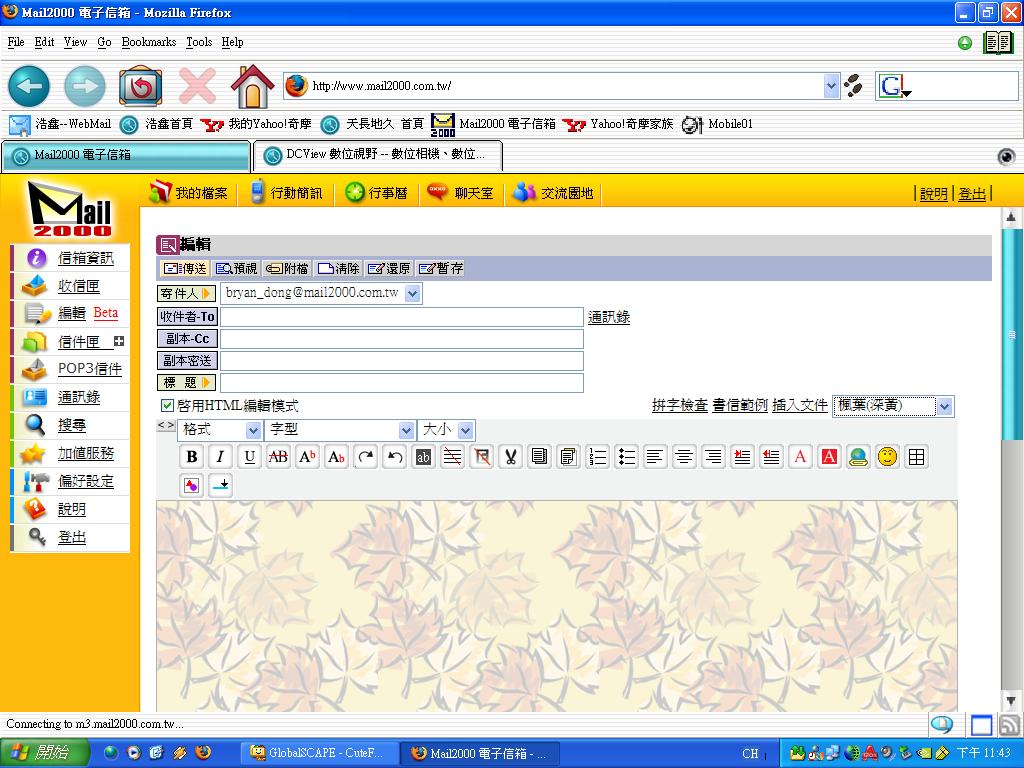1024x768 pixels.
Task: Apply italic formatting in the editor
Action: click(221, 457)
